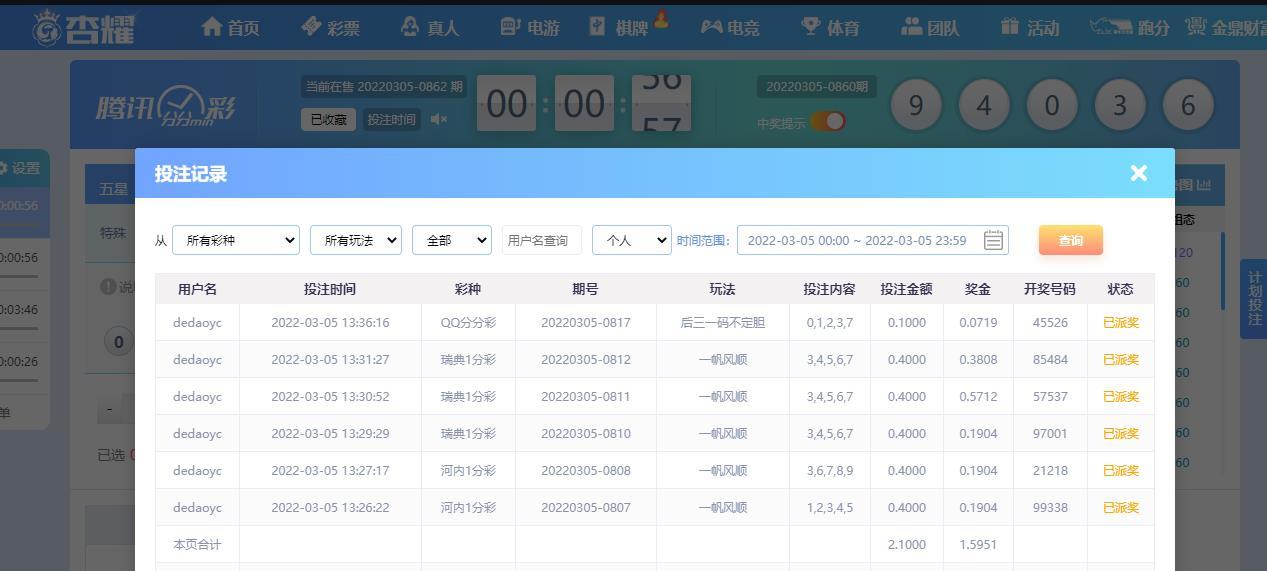Expand the 所有彩种 dropdown
The image size is (1267, 571).
236,240
